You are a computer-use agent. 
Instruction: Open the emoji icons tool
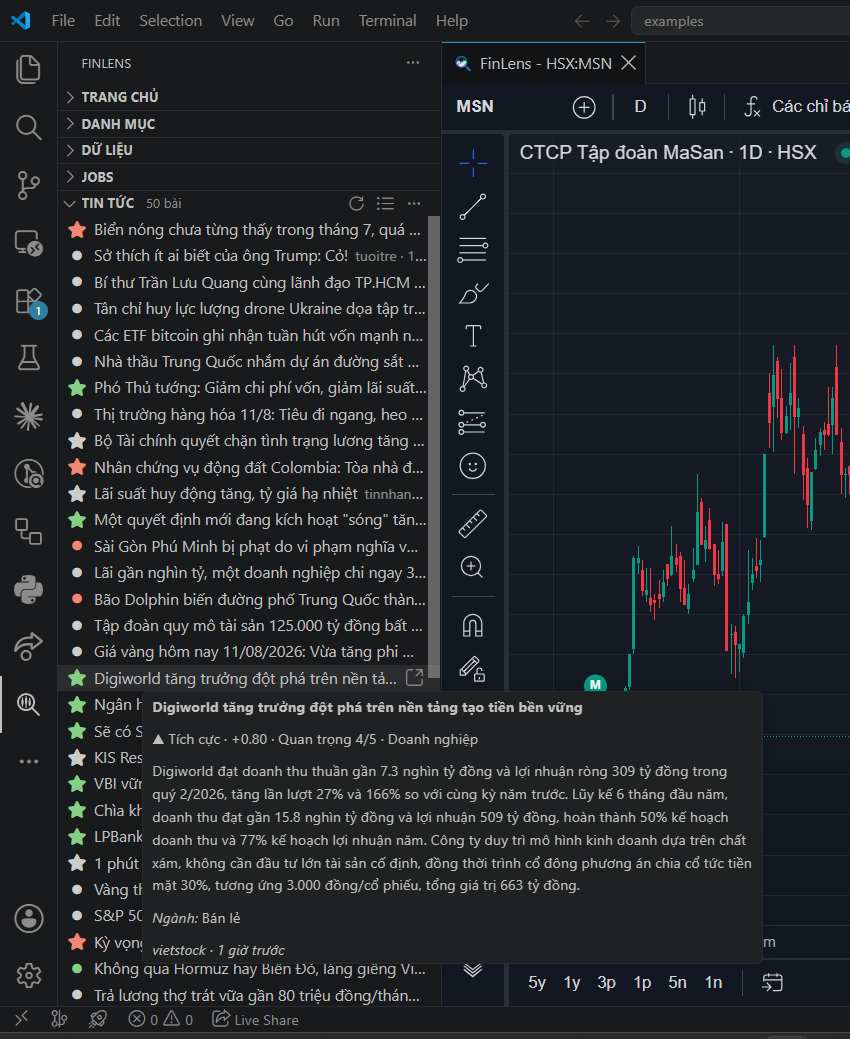(472, 466)
